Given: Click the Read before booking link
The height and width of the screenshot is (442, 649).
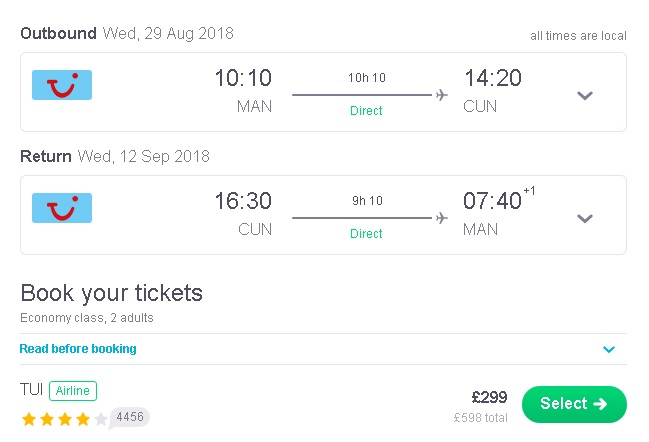Looking at the screenshot, I should tap(78, 349).
